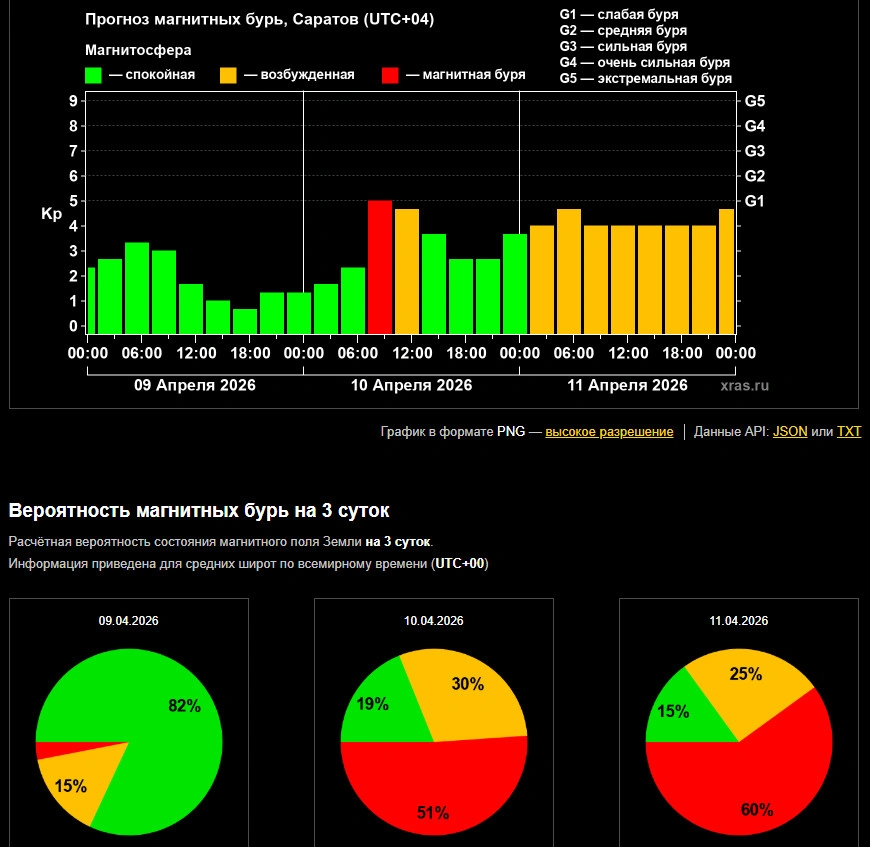Click the "10 Апреля 2026" date label
This screenshot has height=847, width=870.
click(411, 385)
